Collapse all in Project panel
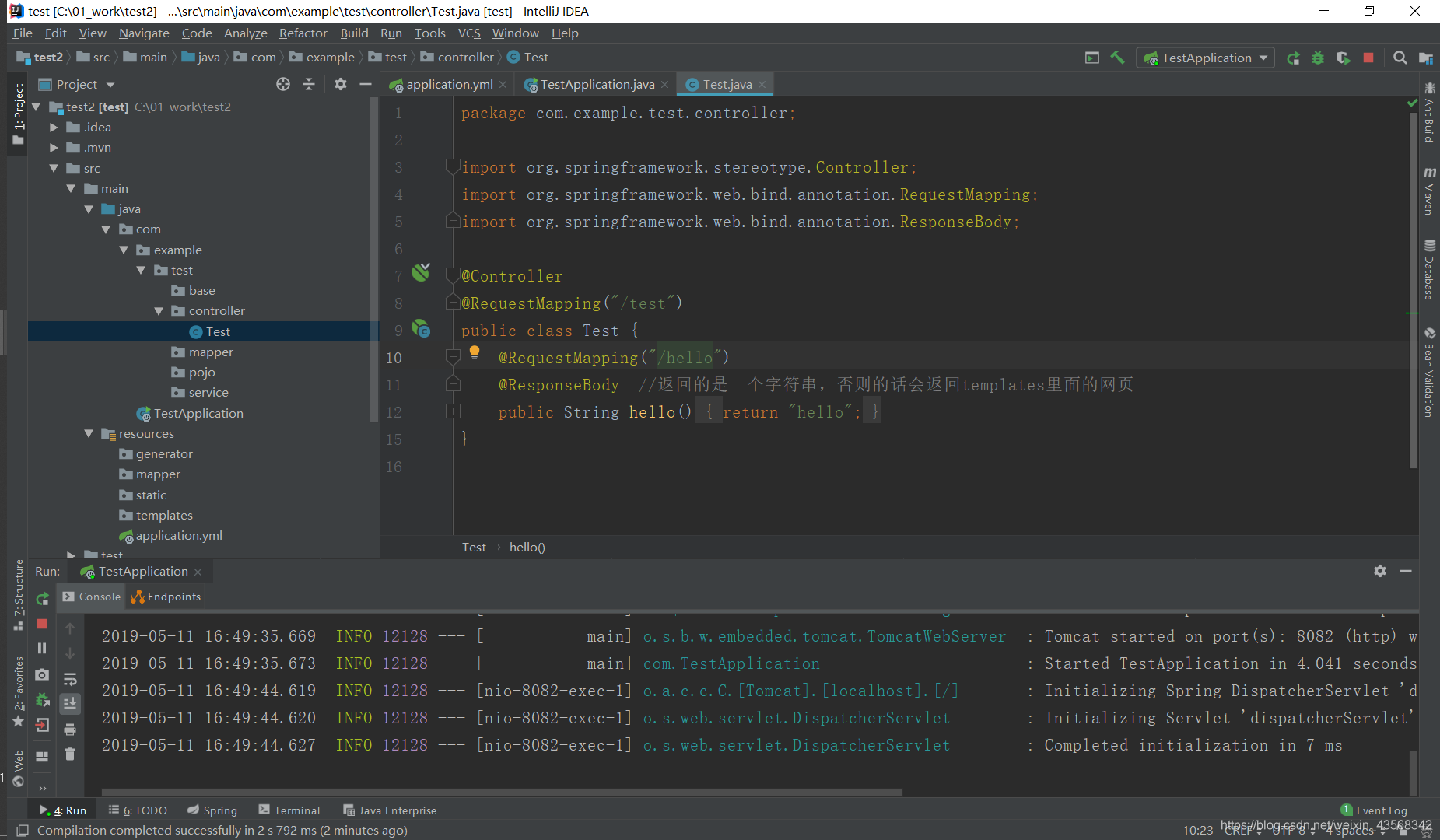This screenshot has width=1440, height=840. (309, 84)
